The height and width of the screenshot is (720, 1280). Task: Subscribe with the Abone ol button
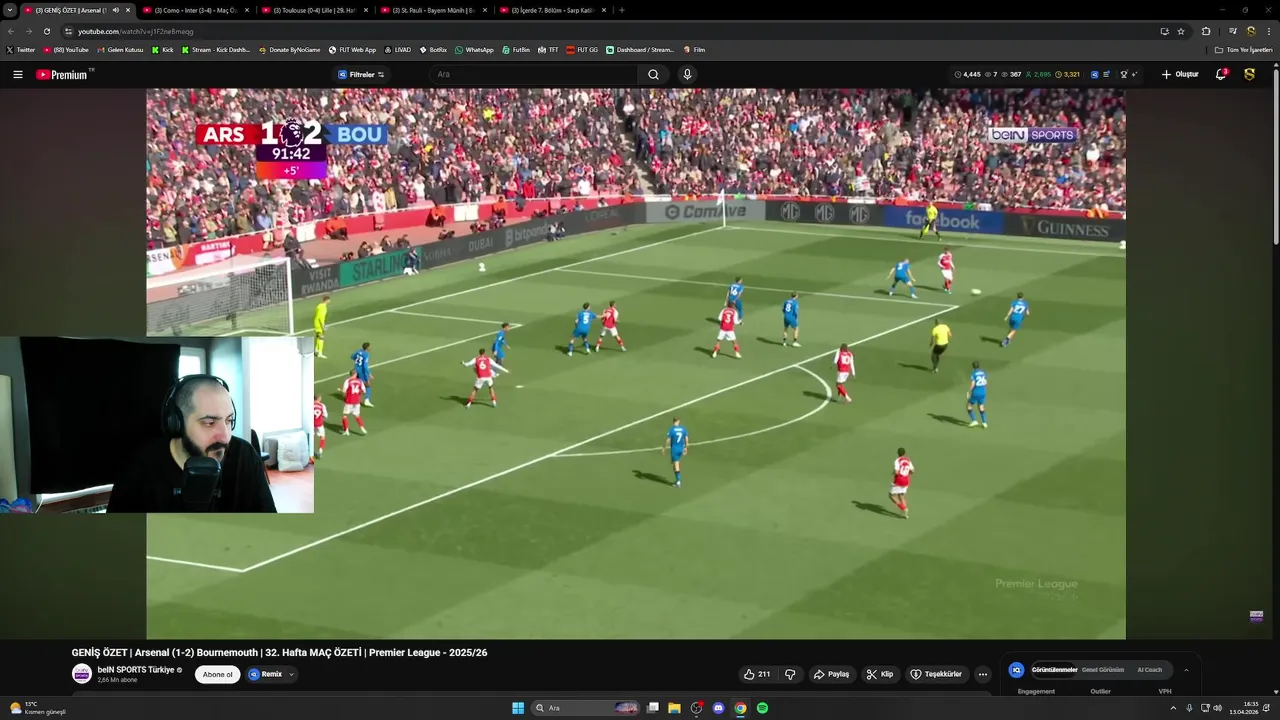(x=218, y=674)
